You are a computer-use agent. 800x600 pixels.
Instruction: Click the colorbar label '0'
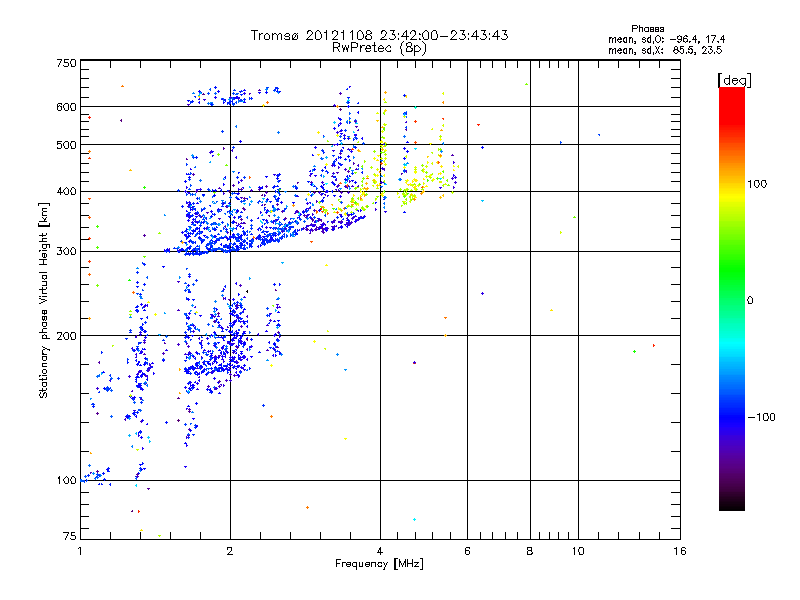pyautogui.click(x=750, y=301)
